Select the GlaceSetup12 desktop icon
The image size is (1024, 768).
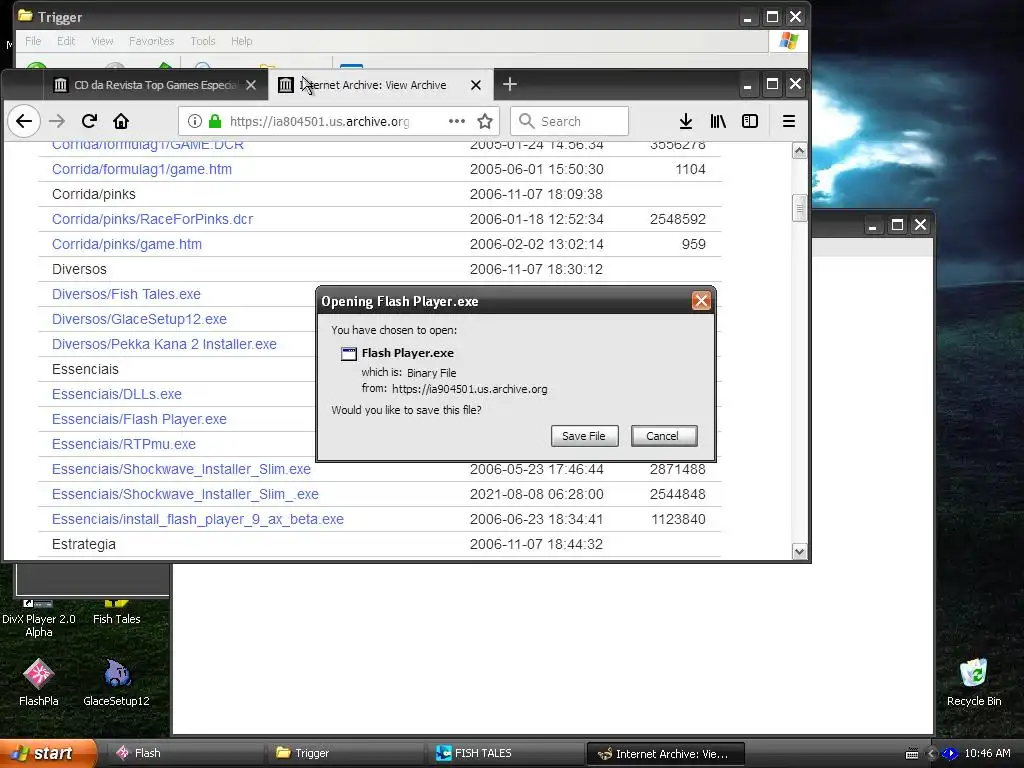pyautogui.click(x=116, y=682)
